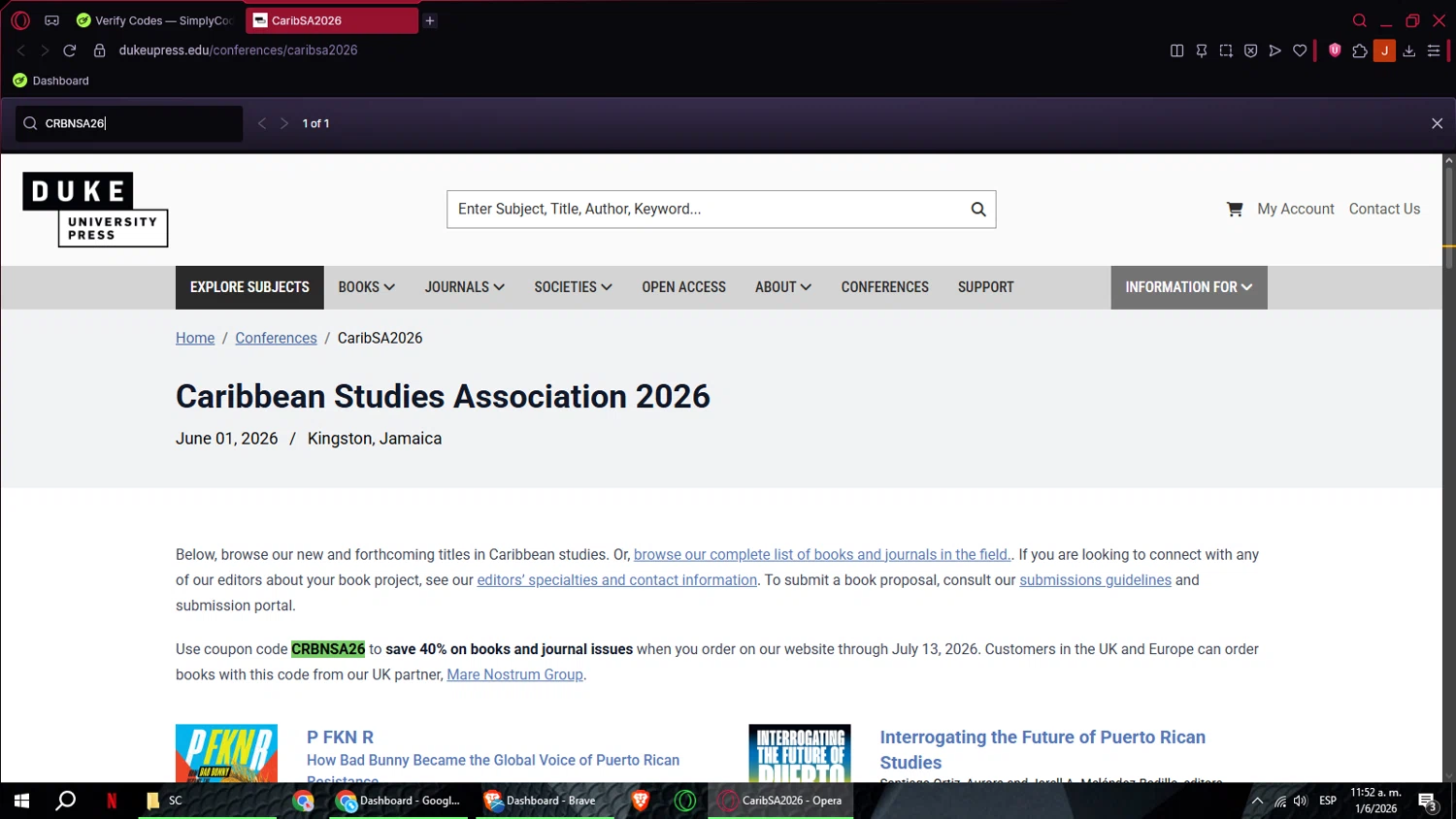Open the Contact Us link

1384,209
